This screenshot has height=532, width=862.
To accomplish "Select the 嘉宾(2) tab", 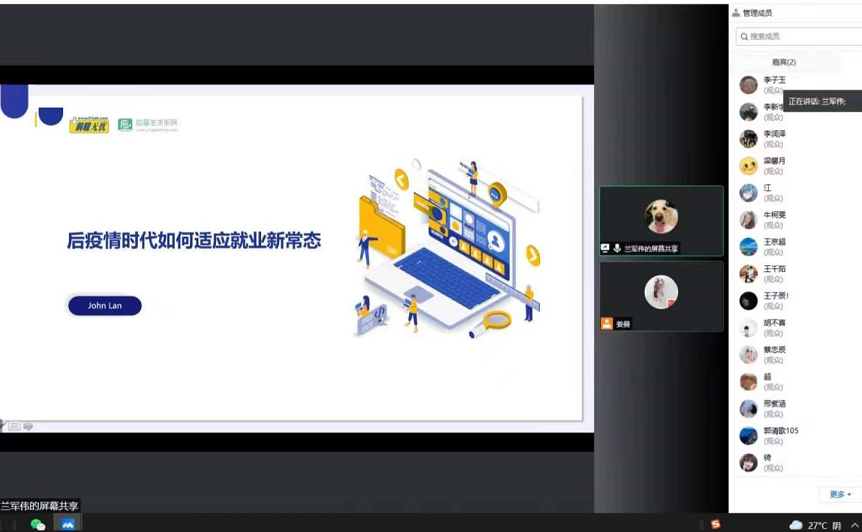I will click(784, 62).
